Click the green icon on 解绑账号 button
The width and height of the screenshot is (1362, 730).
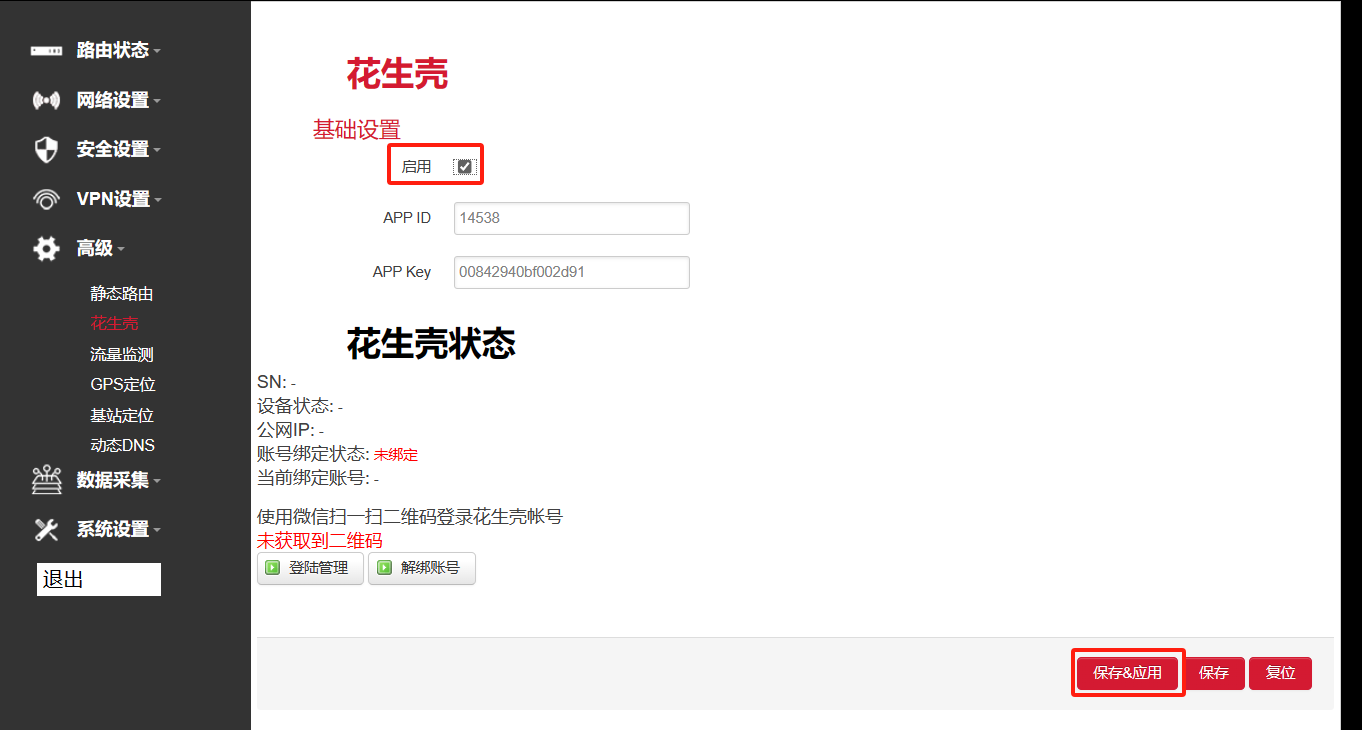(x=385, y=568)
